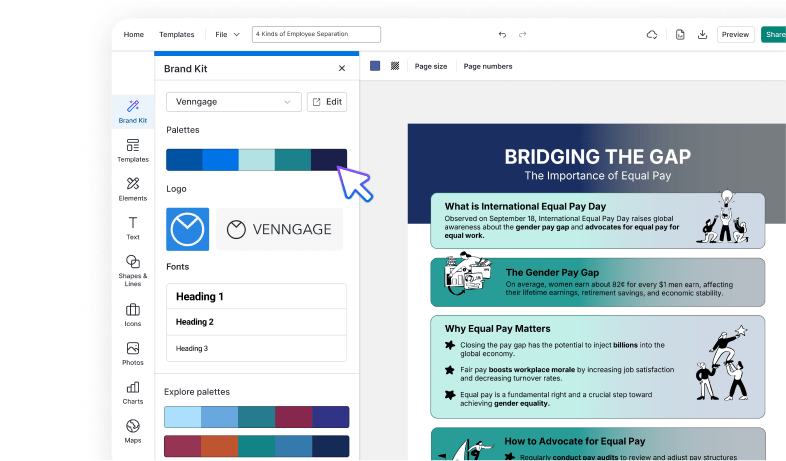Click the undo arrow icon
The height and width of the screenshot is (461, 786).
click(502, 35)
